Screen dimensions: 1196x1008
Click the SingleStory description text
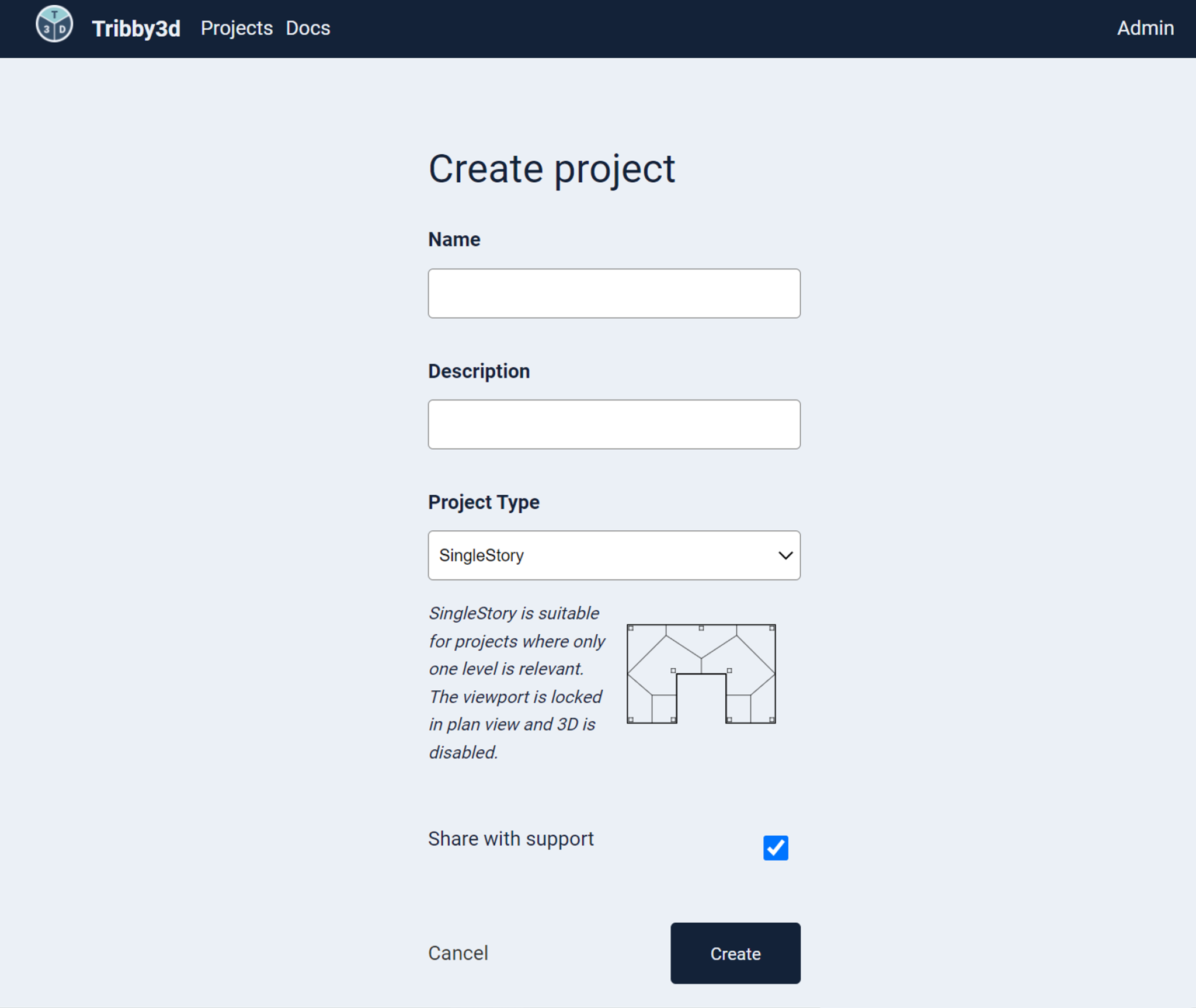pos(516,683)
